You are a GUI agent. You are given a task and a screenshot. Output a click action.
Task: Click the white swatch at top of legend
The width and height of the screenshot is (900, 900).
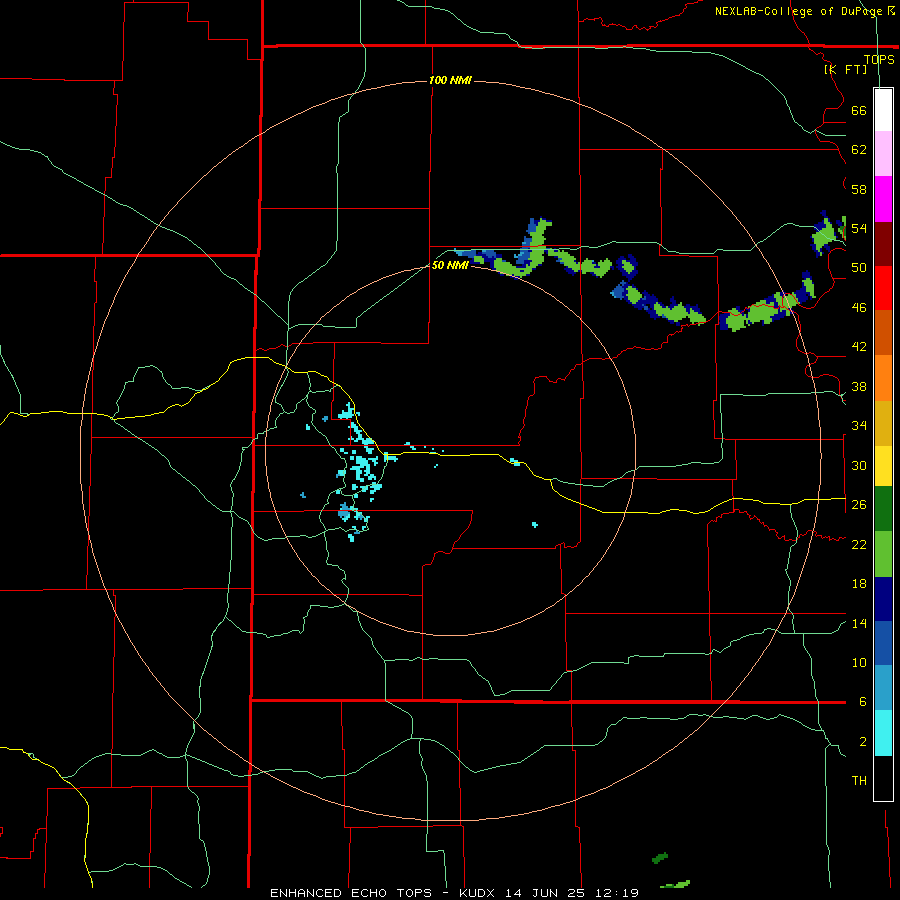883,110
